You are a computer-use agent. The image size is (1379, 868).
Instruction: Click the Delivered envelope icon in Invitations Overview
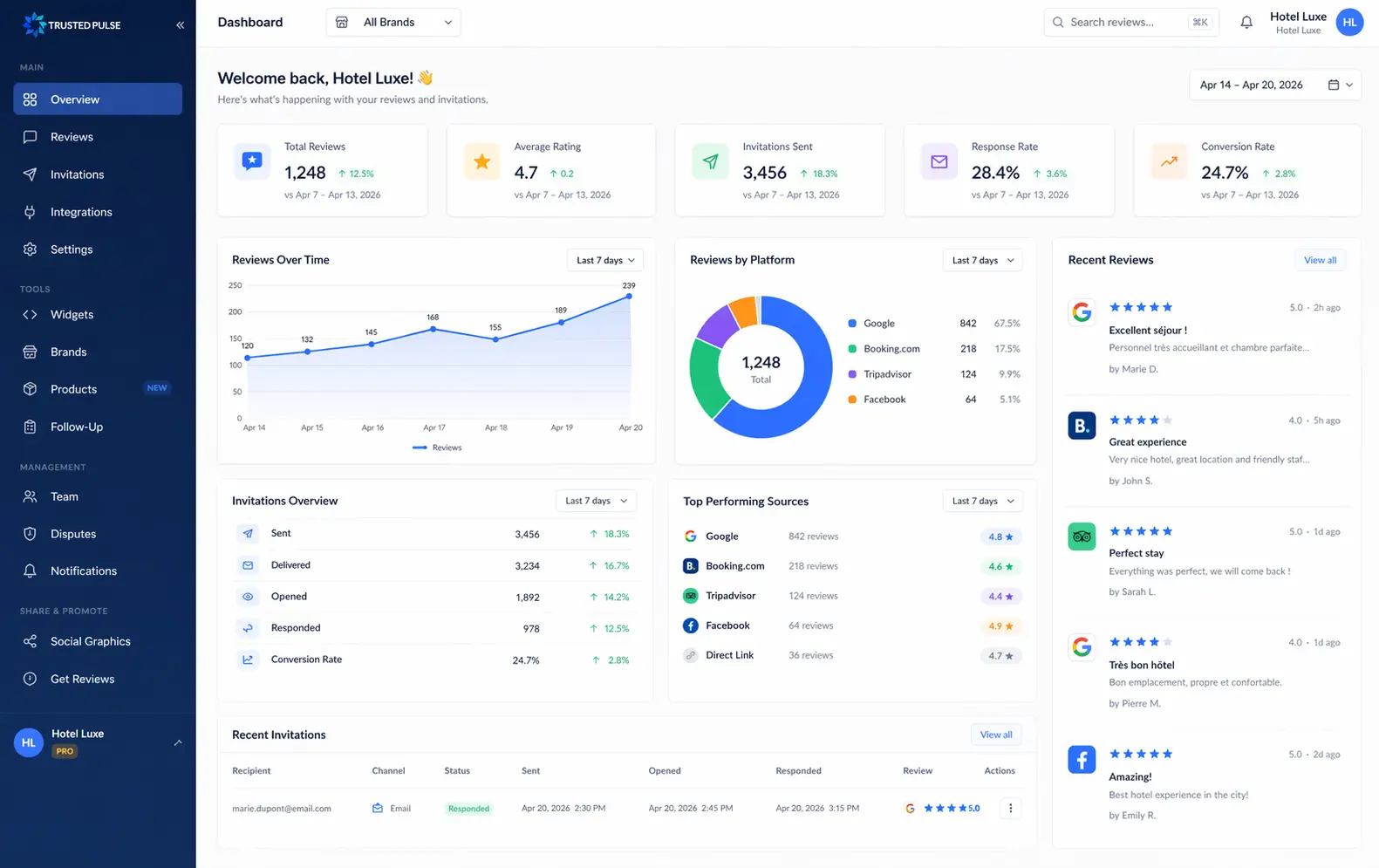(x=248, y=565)
